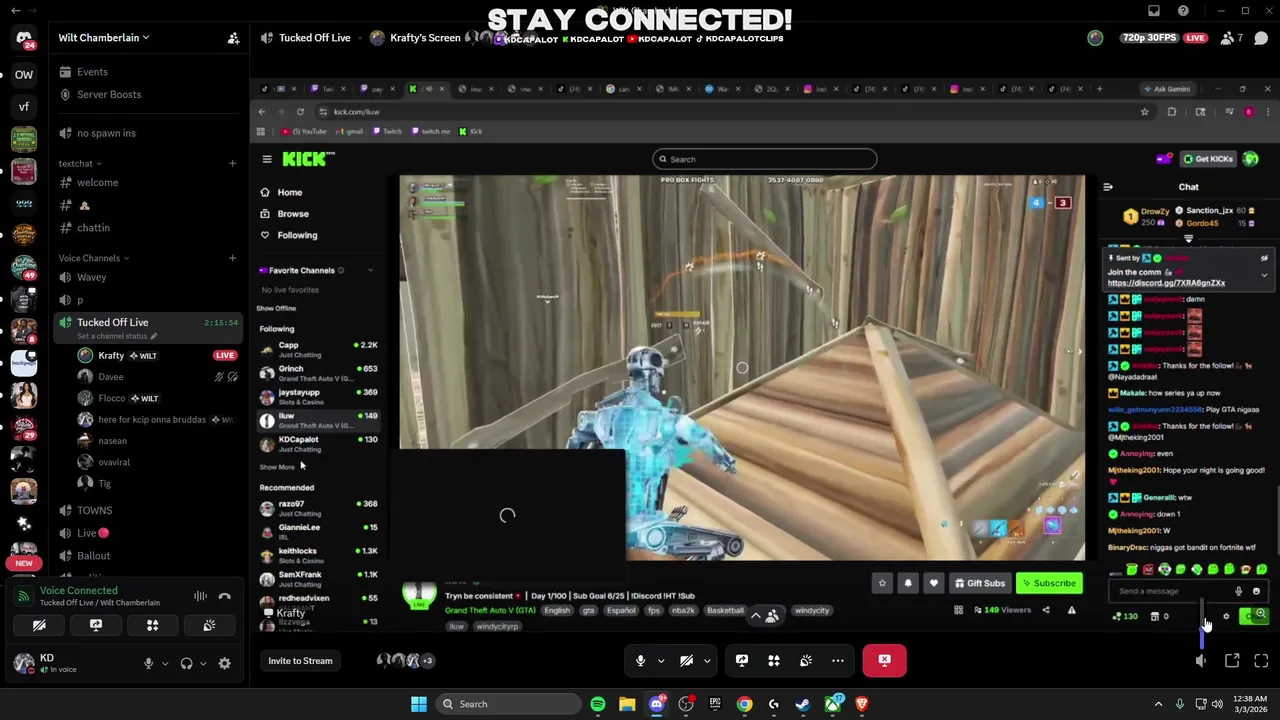Open activities icon in bottom call controls
This screenshot has width=1280, height=720.
click(x=774, y=660)
